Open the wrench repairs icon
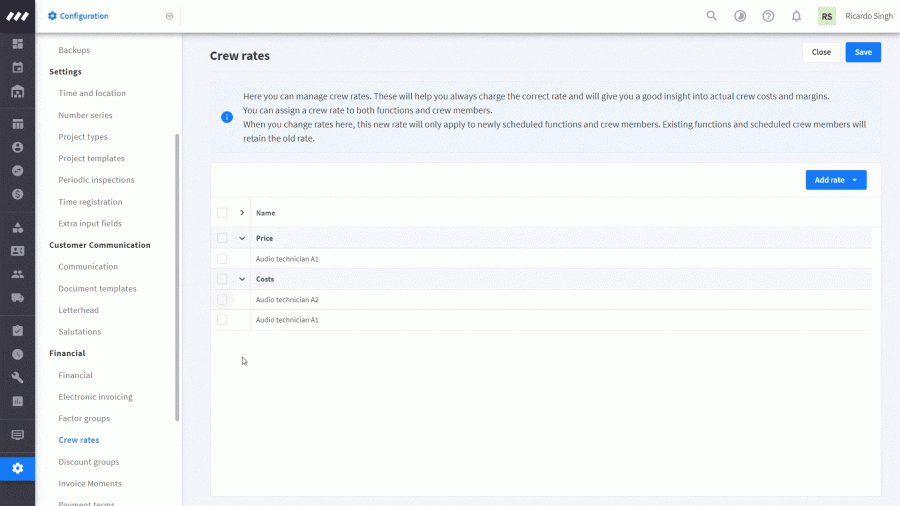Screen dimensions: 900x506 click(x=18, y=377)
